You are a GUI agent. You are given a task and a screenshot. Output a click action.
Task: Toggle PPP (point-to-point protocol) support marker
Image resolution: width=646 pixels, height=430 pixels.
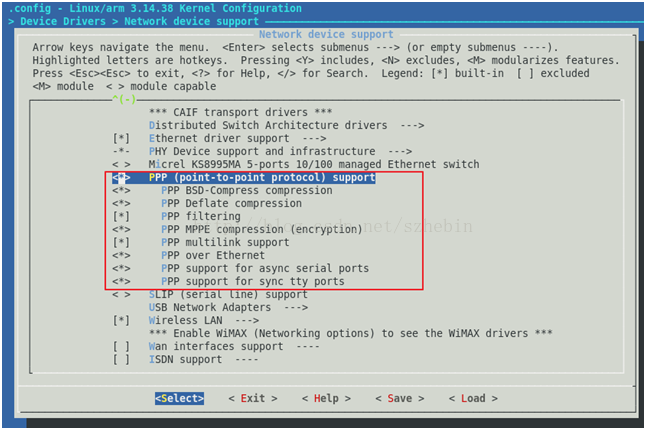click(121, 178)
